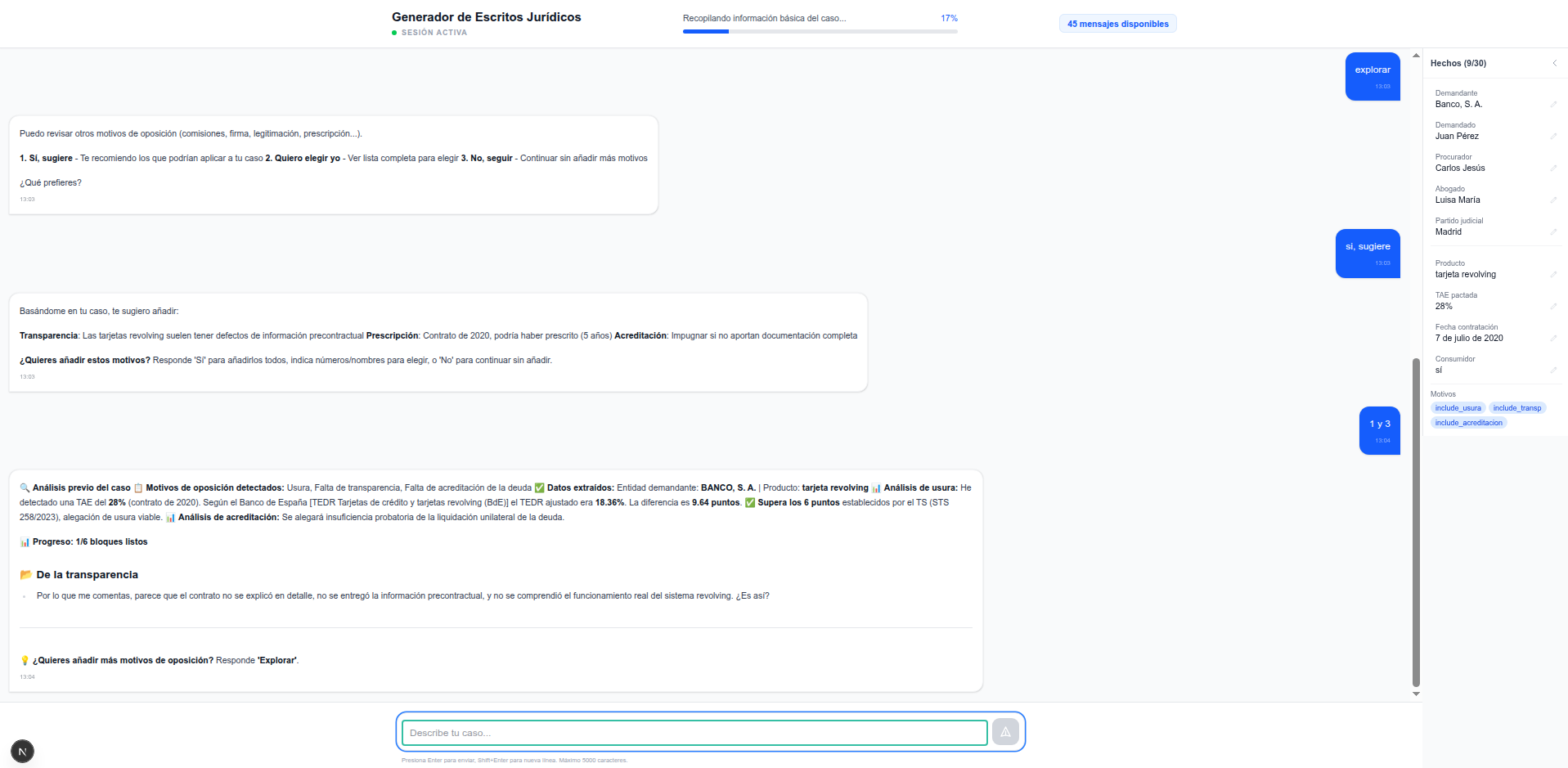Select the include_acreditacion motivo tag

[x=1468, y=423]
